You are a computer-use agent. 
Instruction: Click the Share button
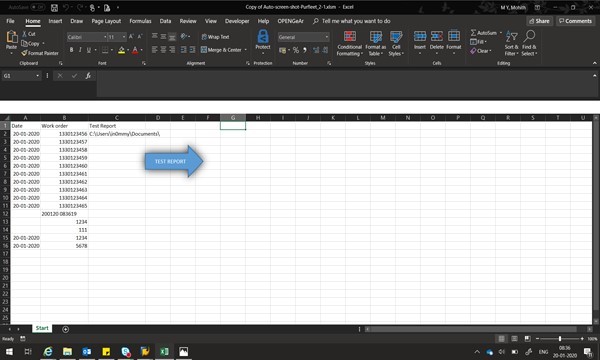[539, 21]
